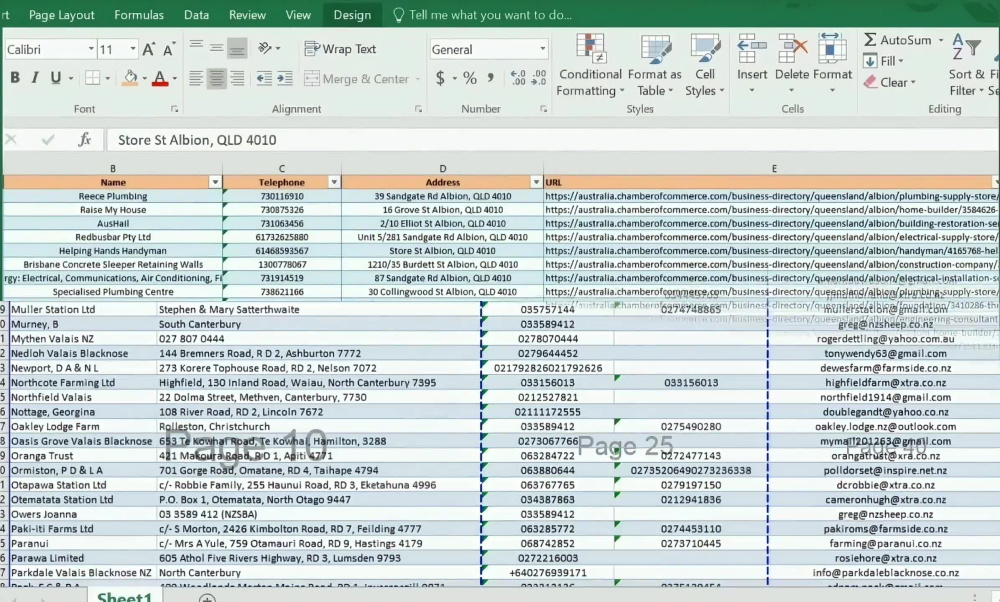Click the Insert Function fx icon
The height and width of the screenshot is (602, 1000).
84,140
